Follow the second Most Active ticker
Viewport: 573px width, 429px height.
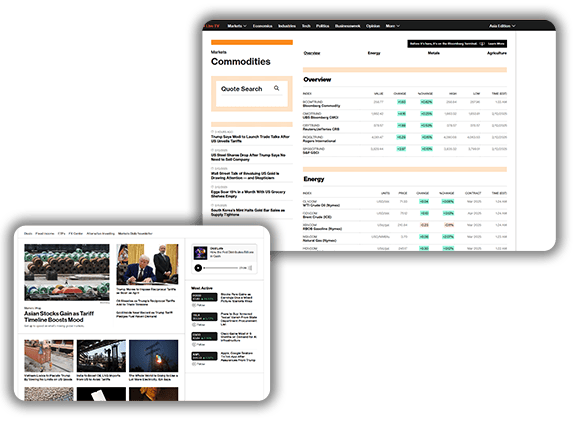coord(199,324)
